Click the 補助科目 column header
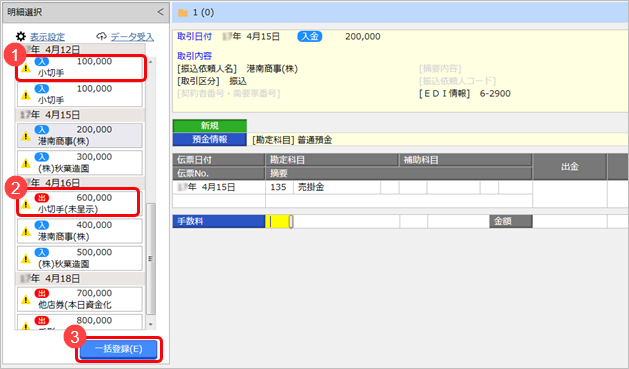629x369 pixels. pos(465,160)
